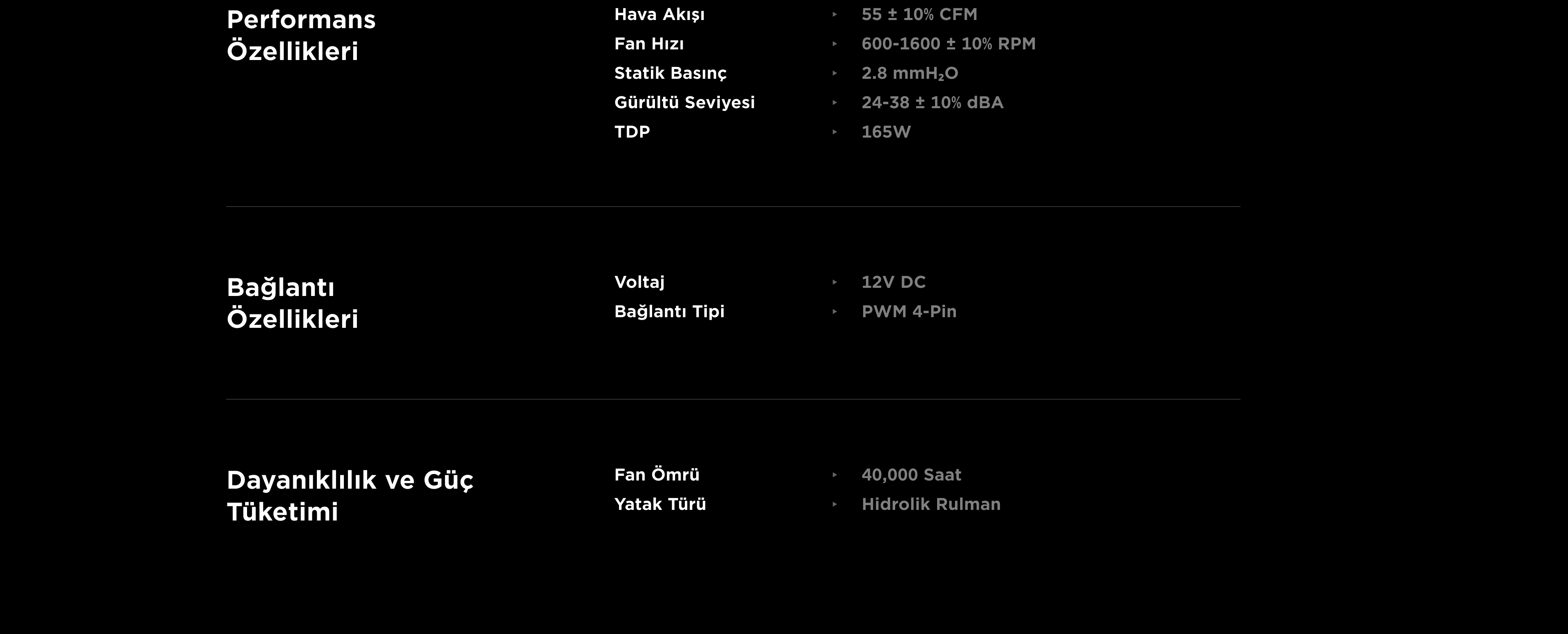Click the arrow bullet next to Fan Hızı
This screenshot has width=1568, height=634.
(835, 44)
